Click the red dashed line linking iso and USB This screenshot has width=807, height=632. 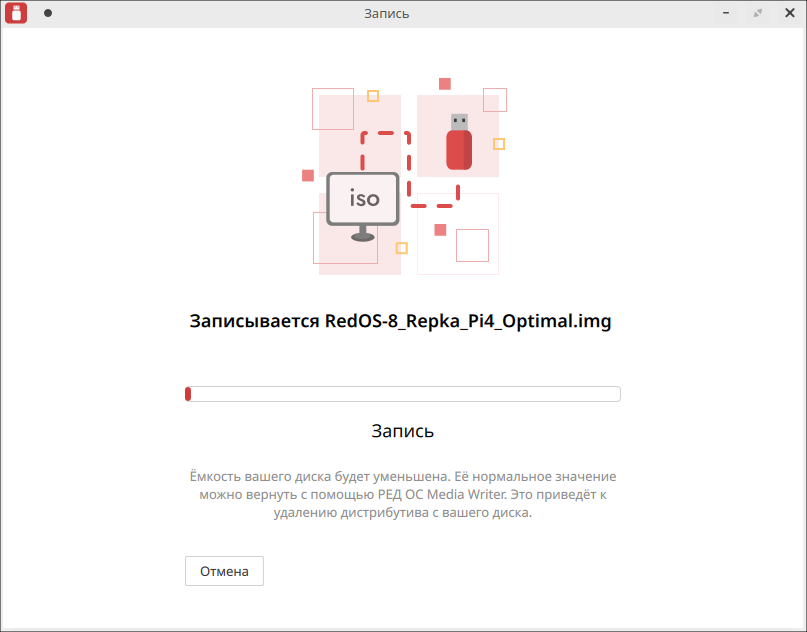click(x=409, y=160)
